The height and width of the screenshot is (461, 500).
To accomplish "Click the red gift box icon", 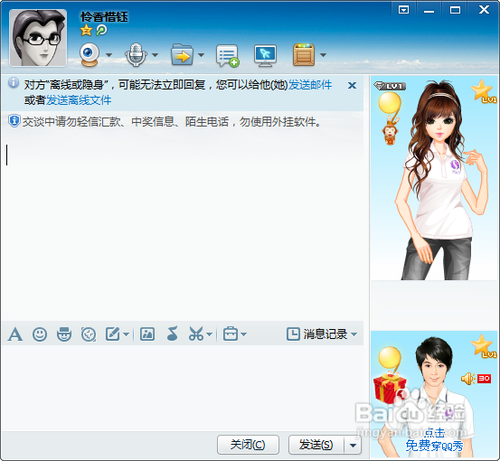I will point(390,388).
